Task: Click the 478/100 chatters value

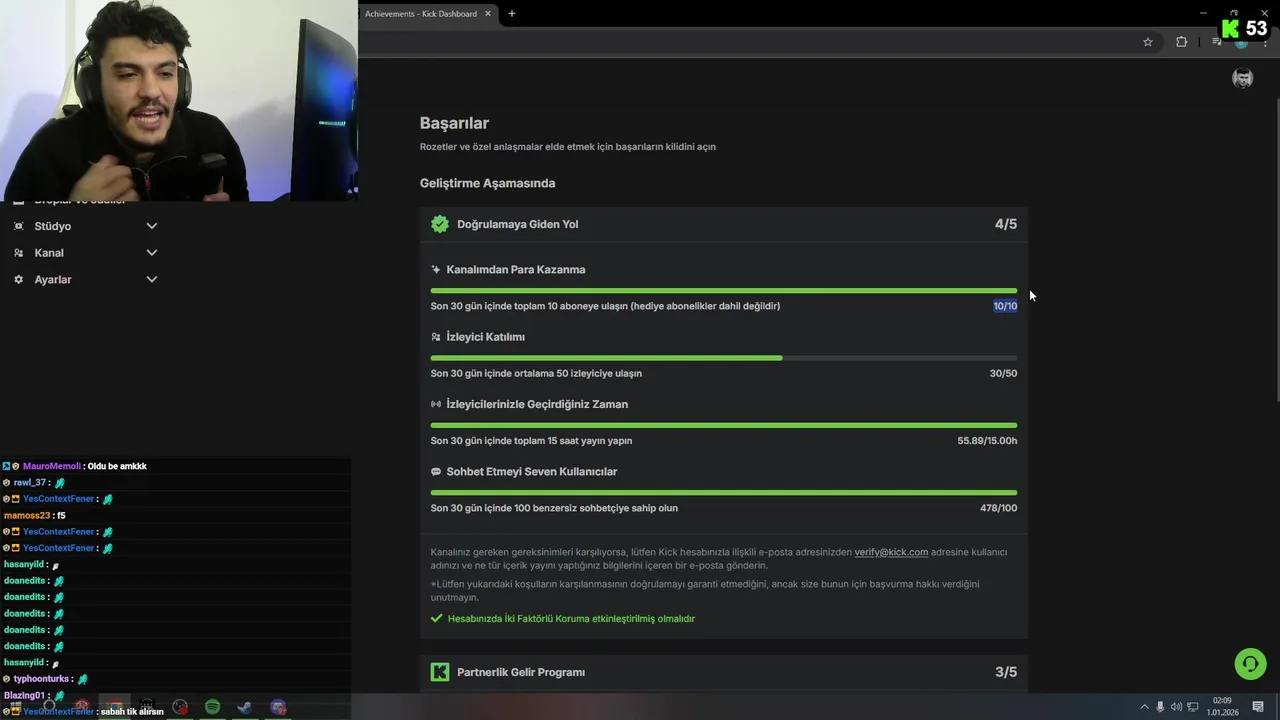Action: coord(999,508)
